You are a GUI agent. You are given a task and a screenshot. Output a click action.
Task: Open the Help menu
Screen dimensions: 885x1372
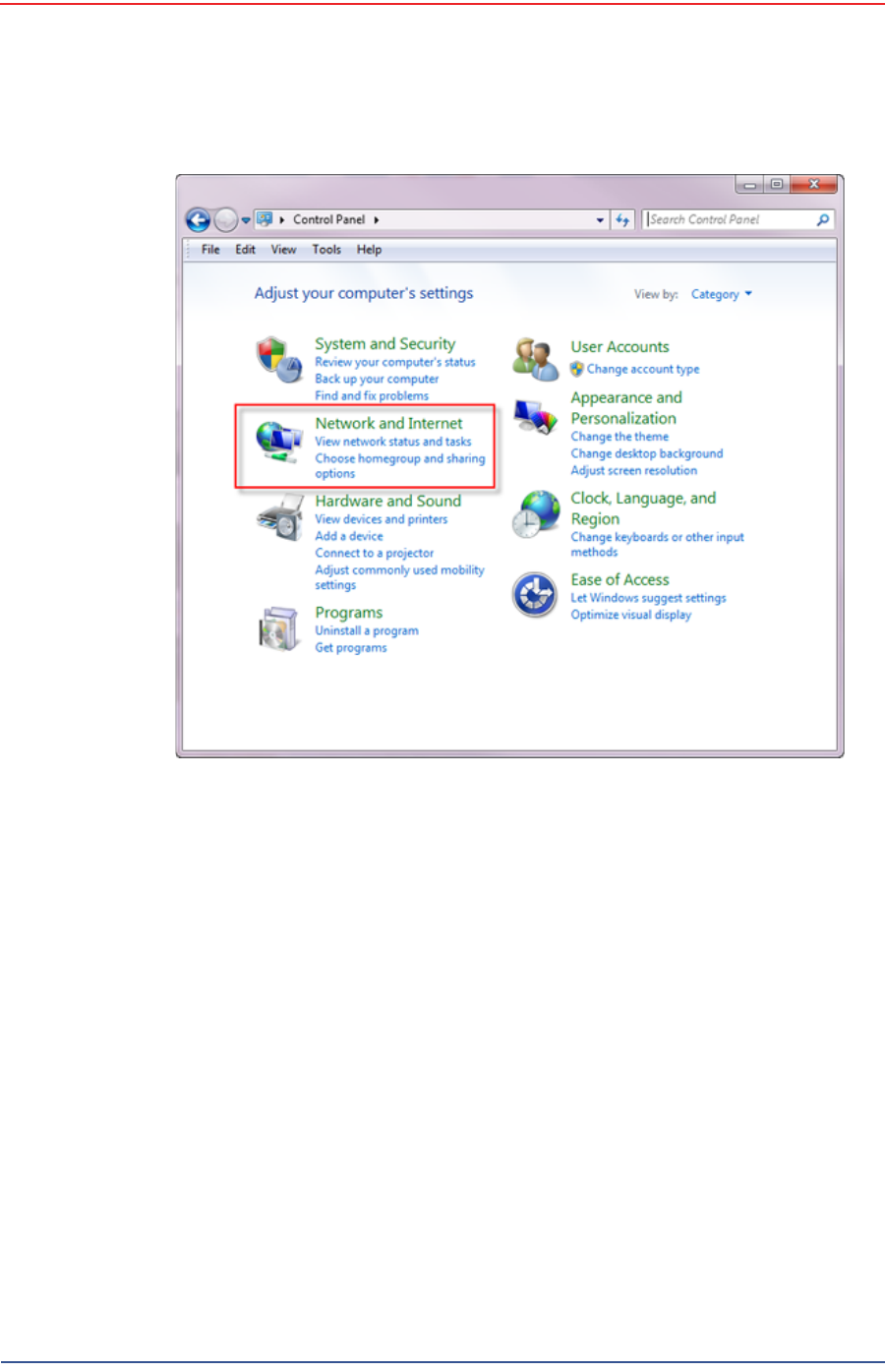tap(369, 250)
